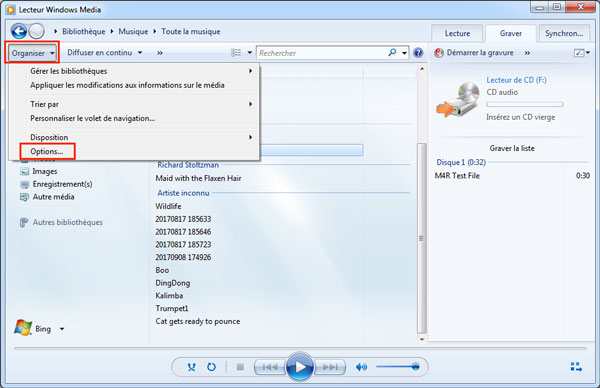Expand the view options dropdown arrow
Screen dimensions: 600x388
pyautogui.click(x=249, y=52)
